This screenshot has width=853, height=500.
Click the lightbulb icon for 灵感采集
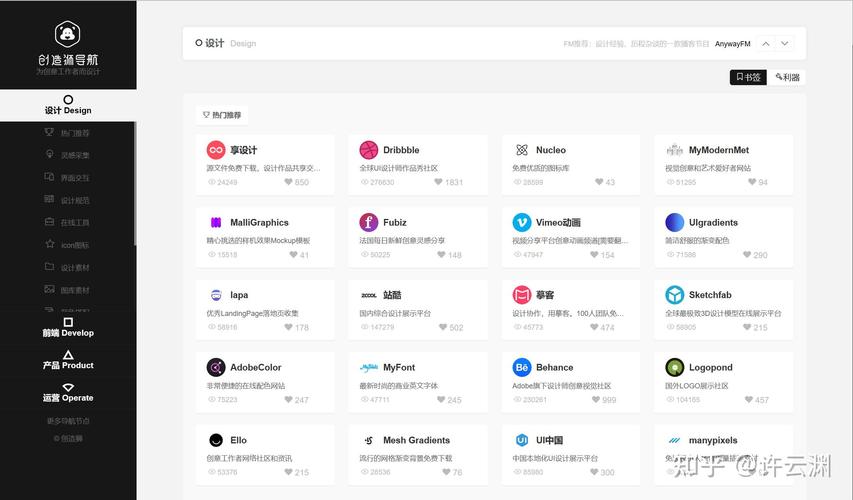(50, 155)
